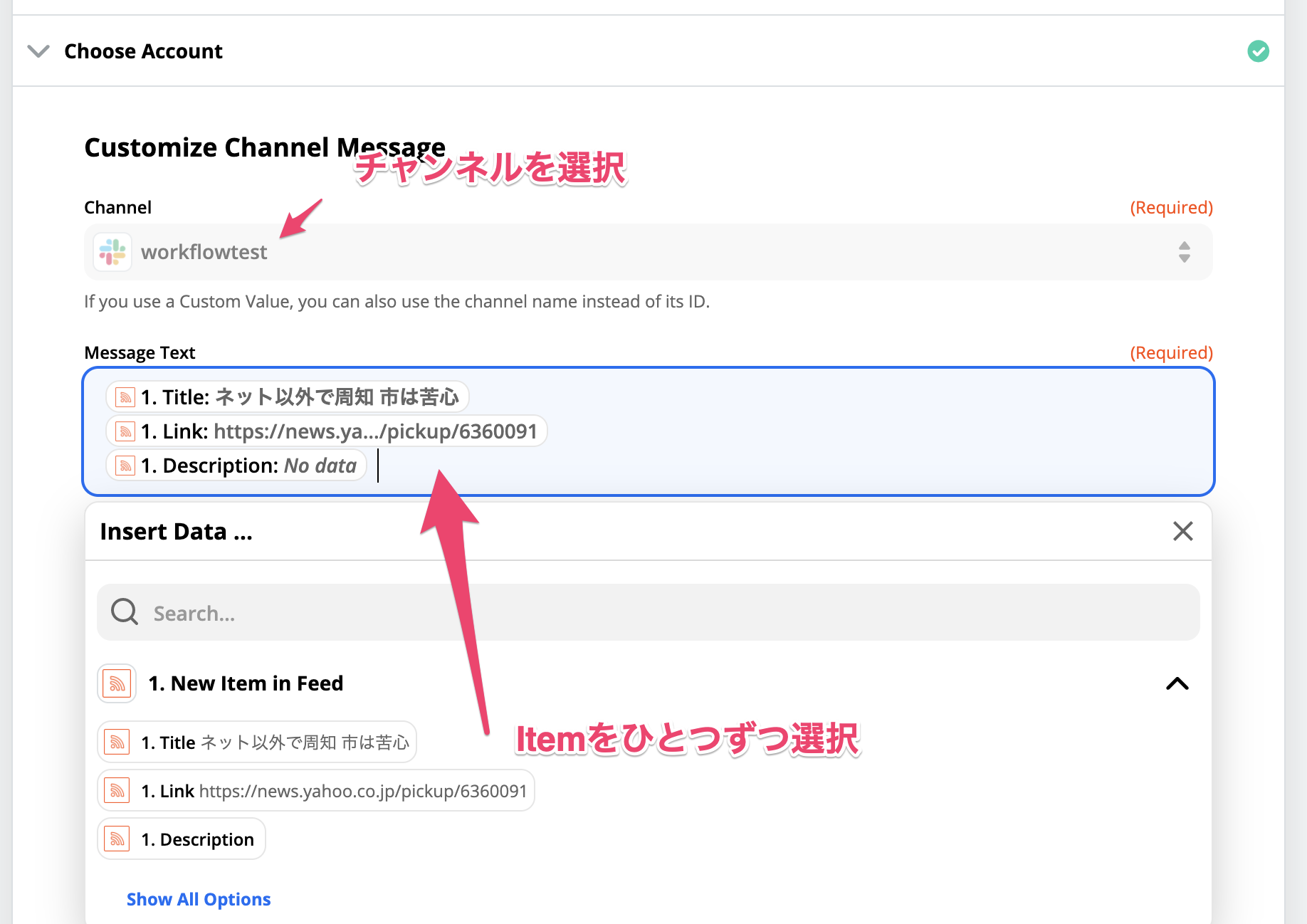This screenshot has height=924, width=1307.
Task: Click the Custom Value channel name help text
Action: coord(397,301)
